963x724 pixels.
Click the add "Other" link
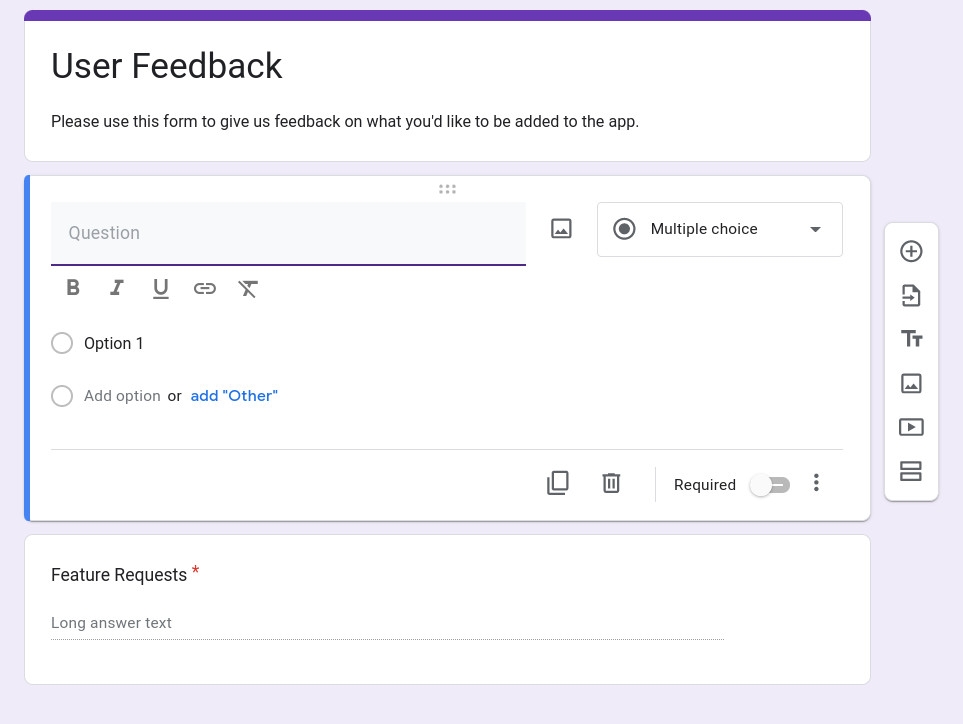point(234,396)
